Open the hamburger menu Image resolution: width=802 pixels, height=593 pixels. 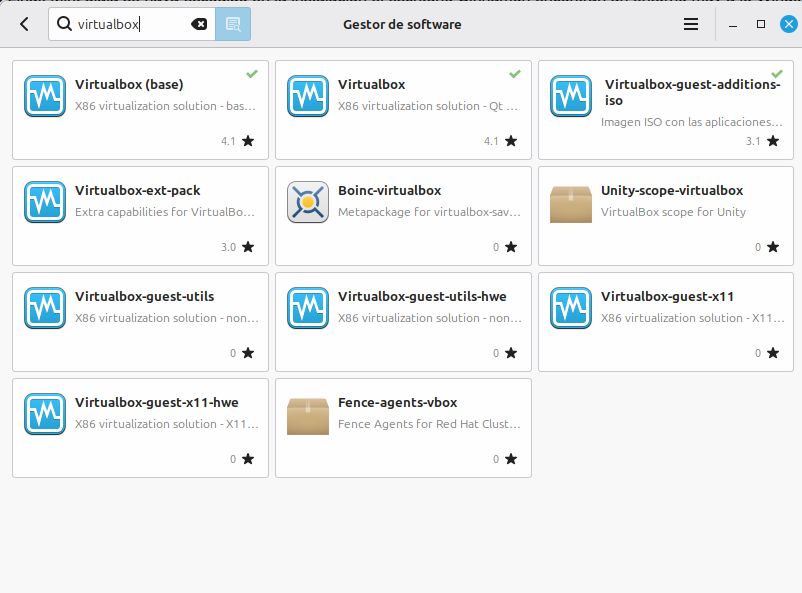(x=690, y=24)
